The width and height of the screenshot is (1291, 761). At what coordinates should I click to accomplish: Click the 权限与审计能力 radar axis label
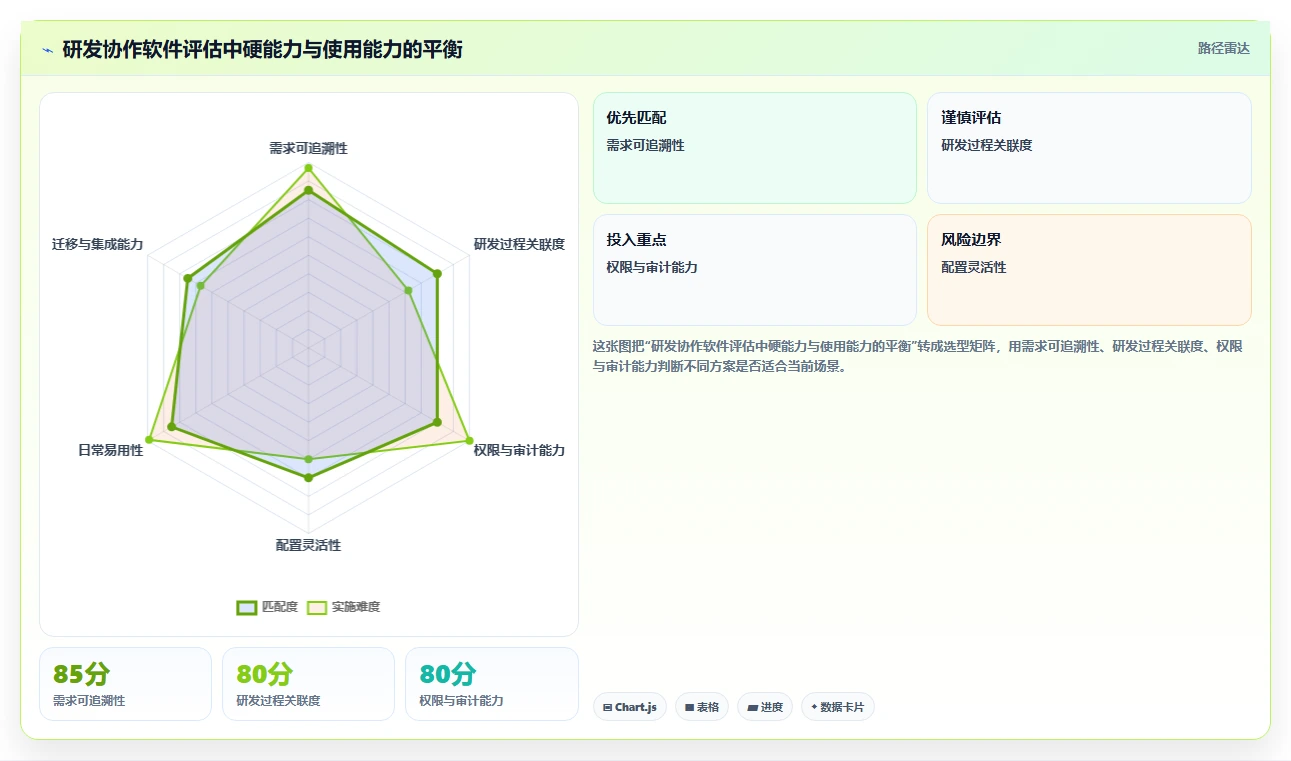[519, 450]
